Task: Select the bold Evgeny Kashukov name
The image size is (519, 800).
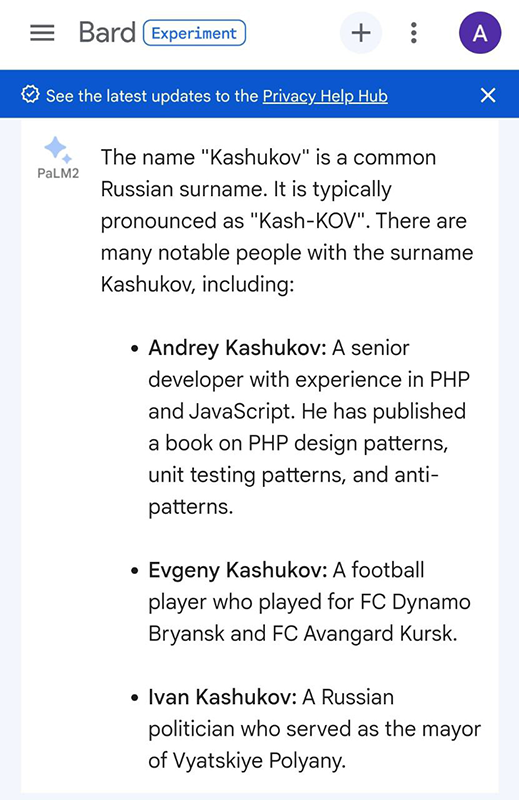Action: pos(238,570)
